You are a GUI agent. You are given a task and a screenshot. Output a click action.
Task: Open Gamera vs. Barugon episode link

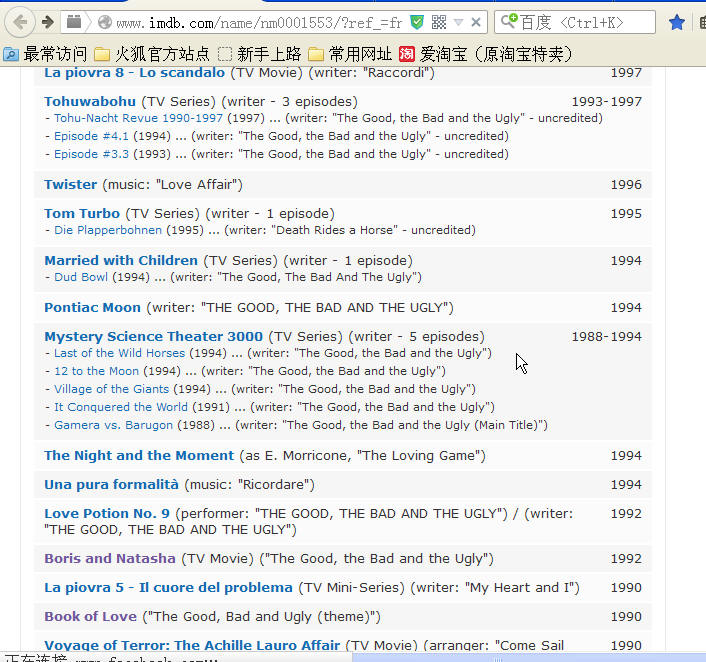113,425
